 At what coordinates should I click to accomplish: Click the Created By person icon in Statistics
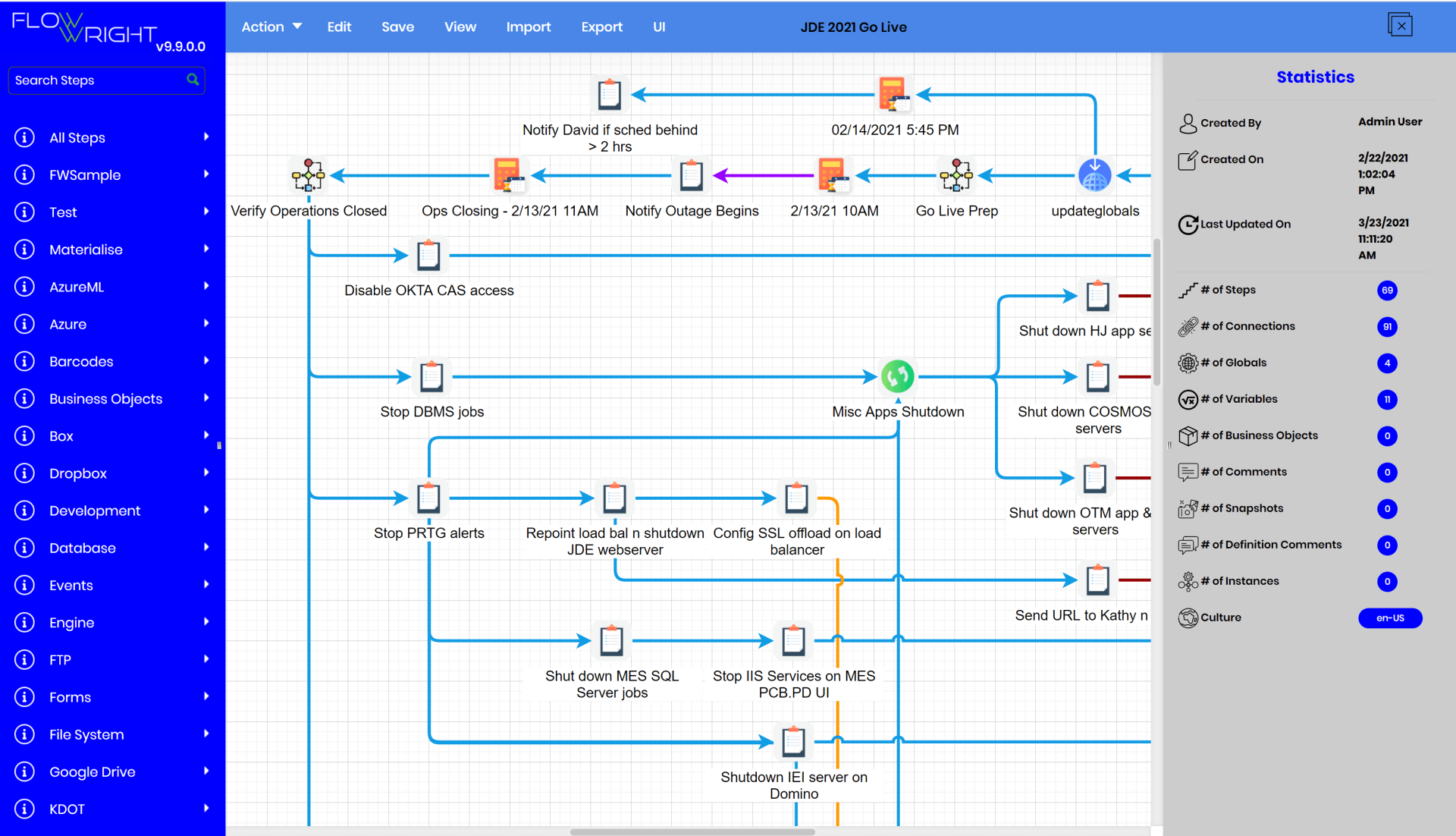(x=1188, y=122)
